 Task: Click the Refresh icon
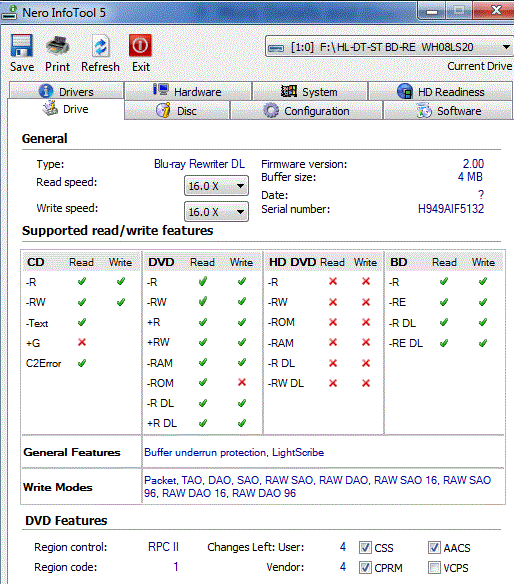(x=100, y=46)
